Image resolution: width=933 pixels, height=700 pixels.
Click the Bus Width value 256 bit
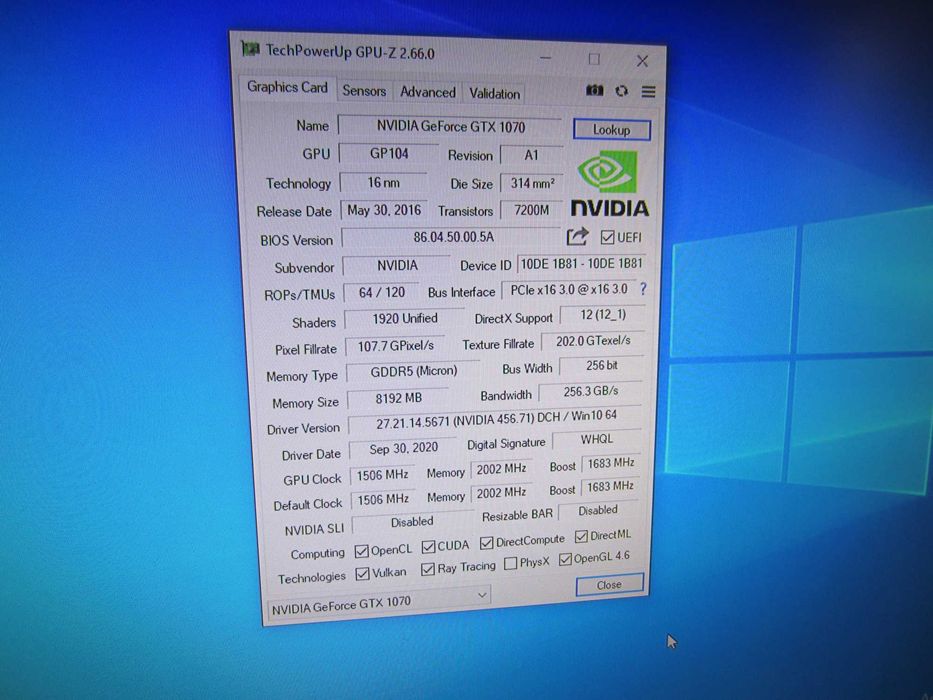coord(602,366)
